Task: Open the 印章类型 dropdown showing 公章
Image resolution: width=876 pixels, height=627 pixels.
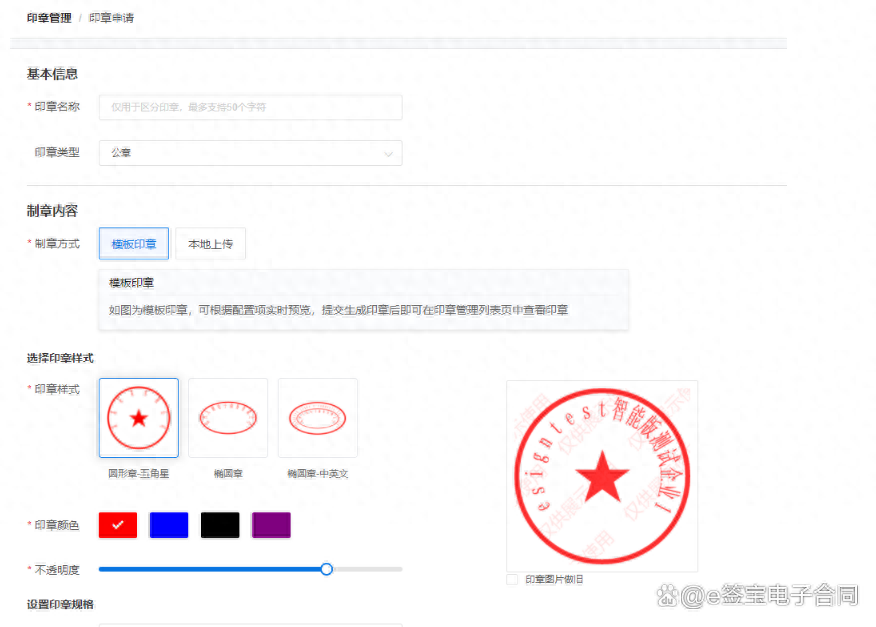Action: tap(250, 153)
